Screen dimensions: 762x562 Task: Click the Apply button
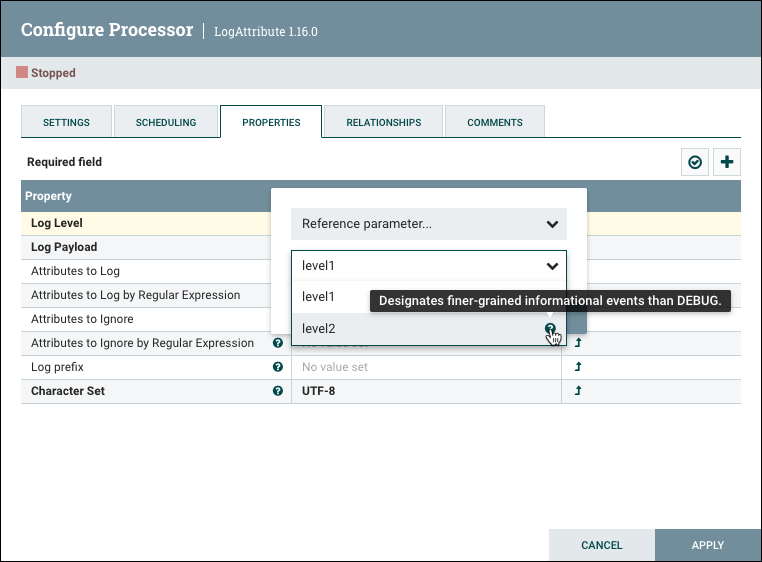(x=707, y=545)
